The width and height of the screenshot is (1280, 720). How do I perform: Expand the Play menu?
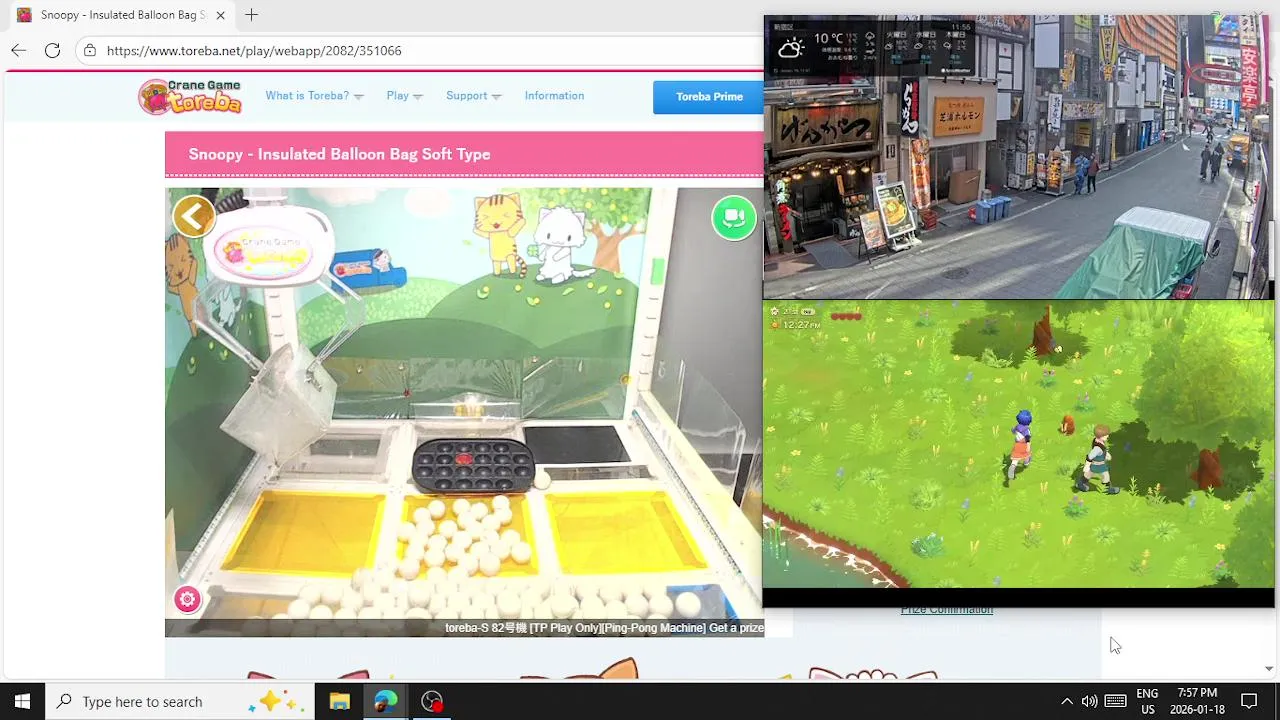[x=404, y=96]
